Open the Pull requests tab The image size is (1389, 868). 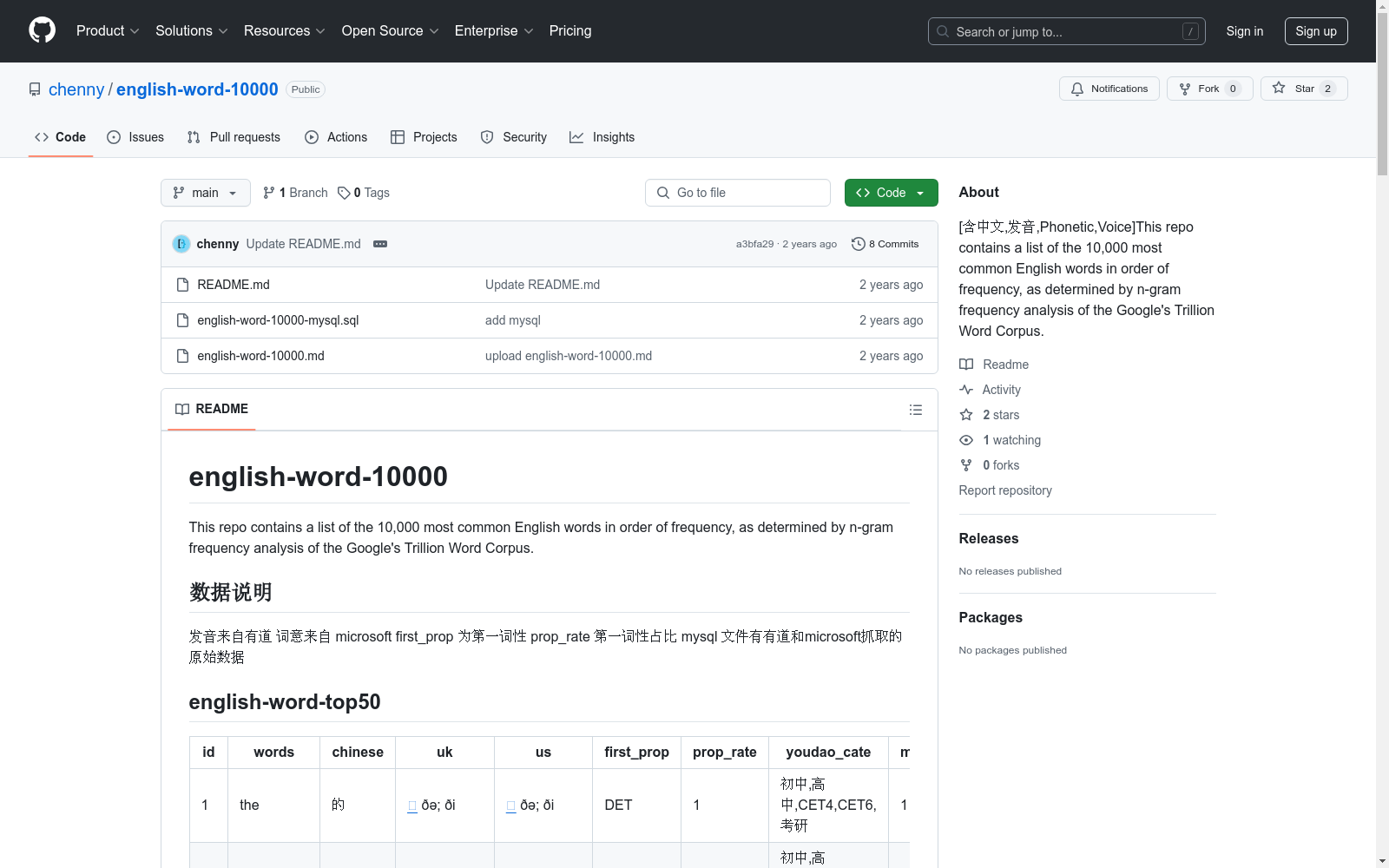(x=234, y=137)
